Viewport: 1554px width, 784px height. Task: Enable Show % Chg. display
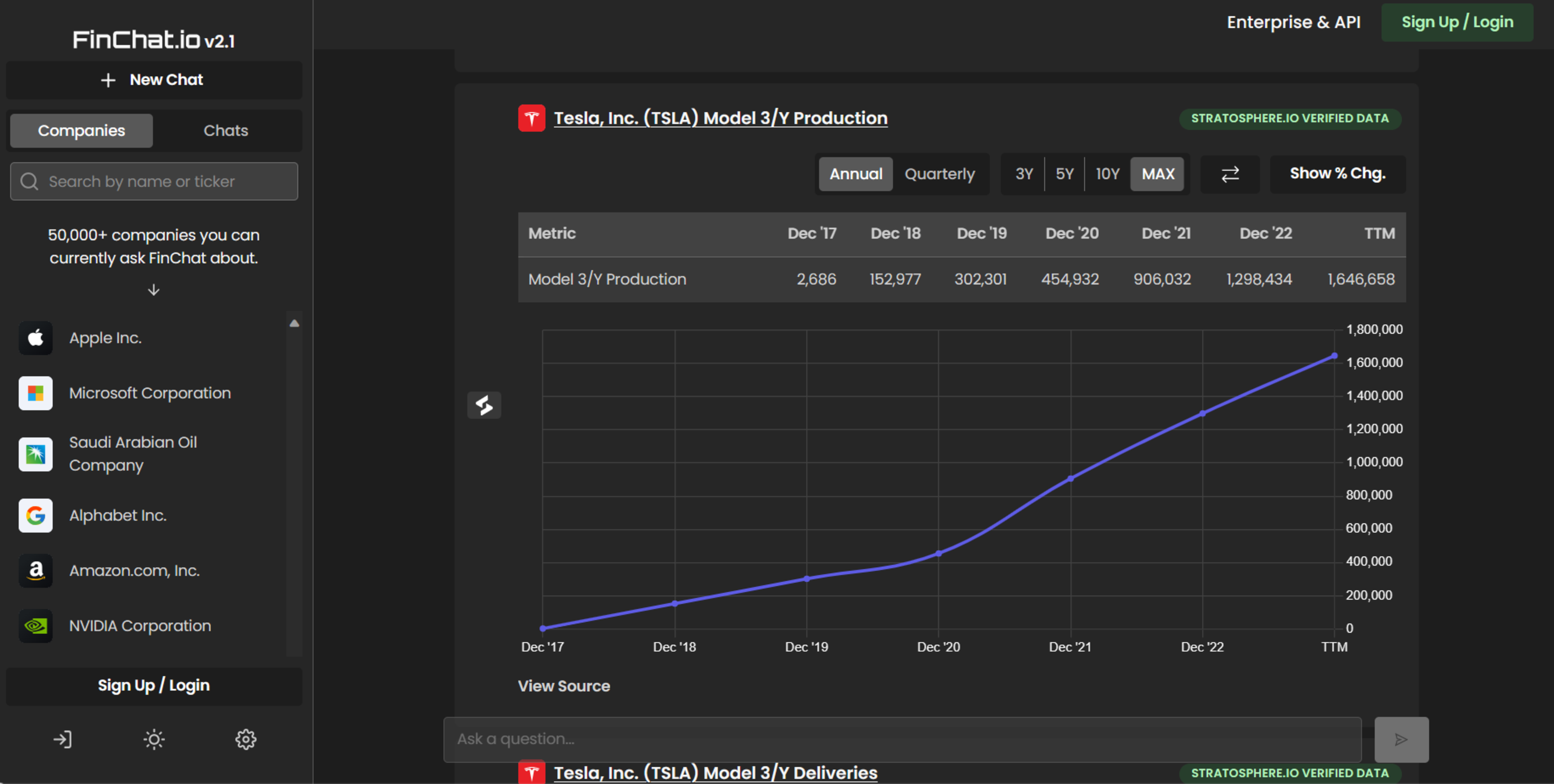1337,173
